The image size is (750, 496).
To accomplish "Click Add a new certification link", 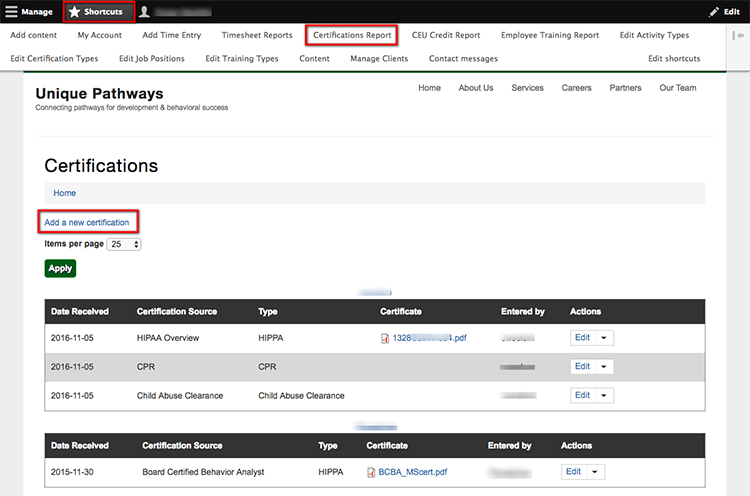I will [87, 221].
